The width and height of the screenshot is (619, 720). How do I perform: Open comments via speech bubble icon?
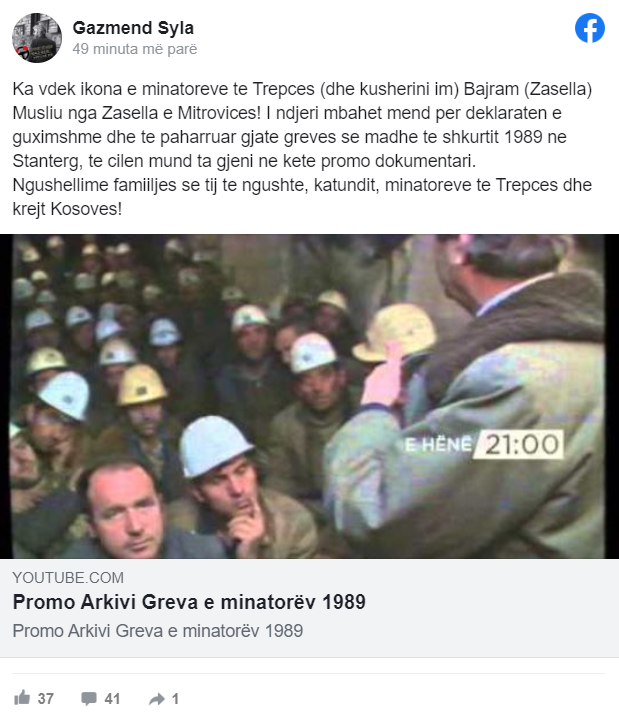[89, 698]
